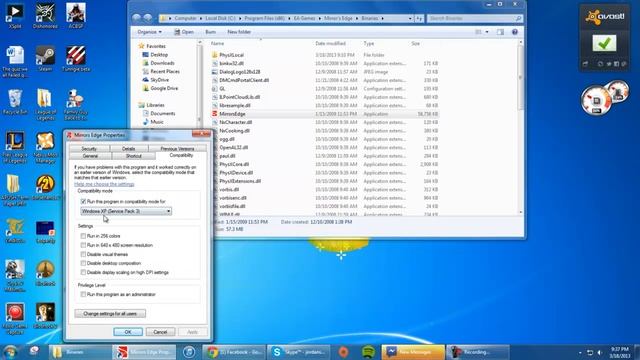Open Skype from the taskbar

coord(299,352)
